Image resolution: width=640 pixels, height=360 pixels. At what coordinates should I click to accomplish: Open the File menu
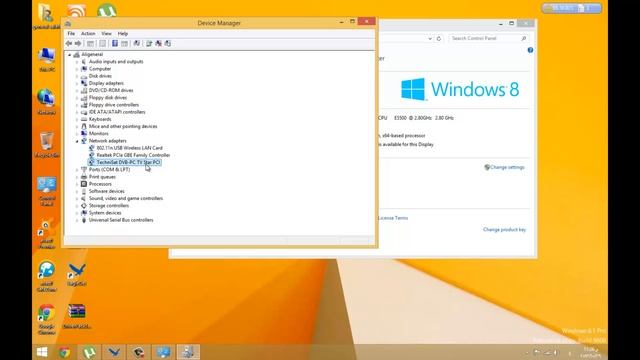coord(71,33)
